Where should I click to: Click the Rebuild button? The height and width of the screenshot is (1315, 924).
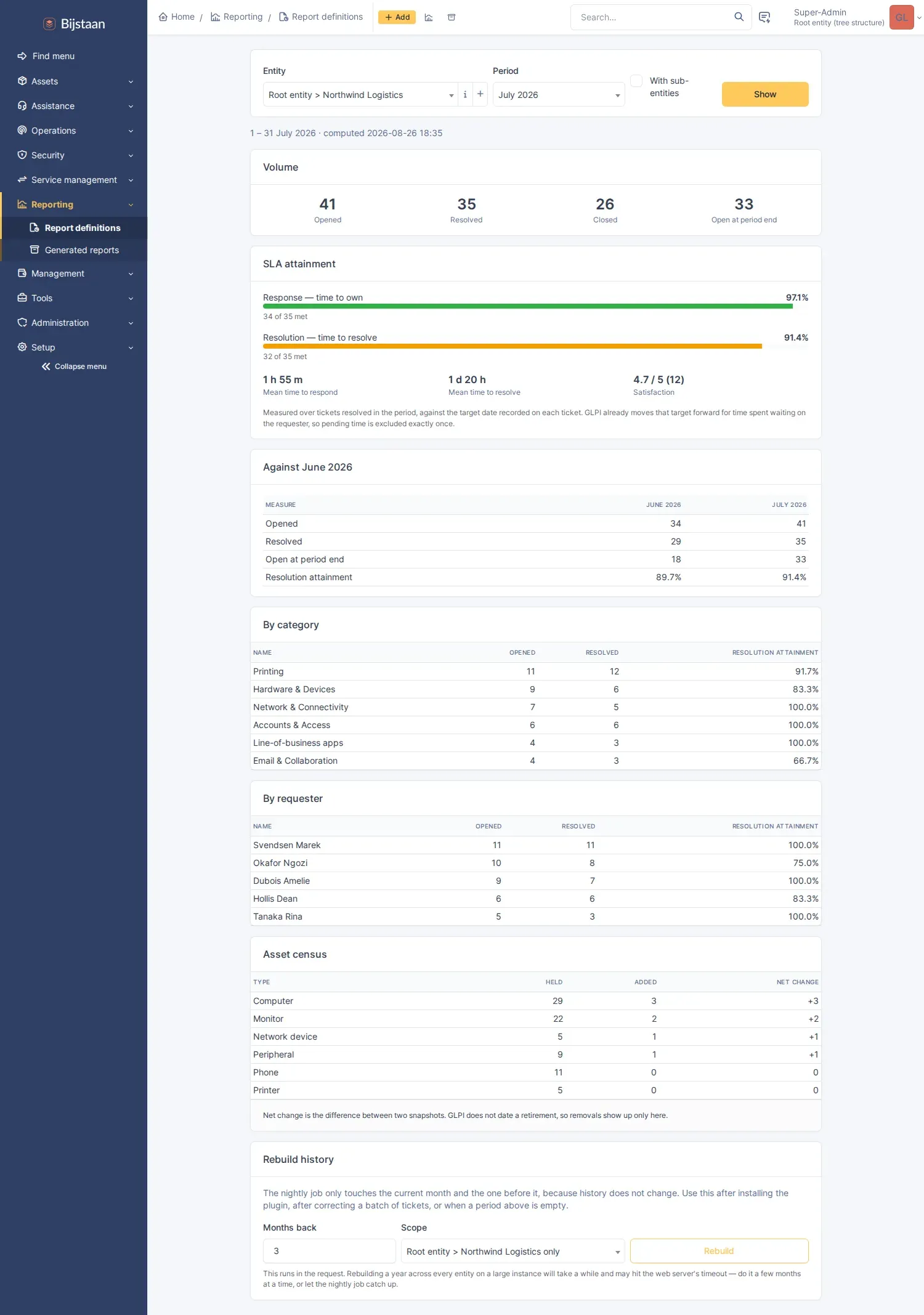coord(719,1251)
